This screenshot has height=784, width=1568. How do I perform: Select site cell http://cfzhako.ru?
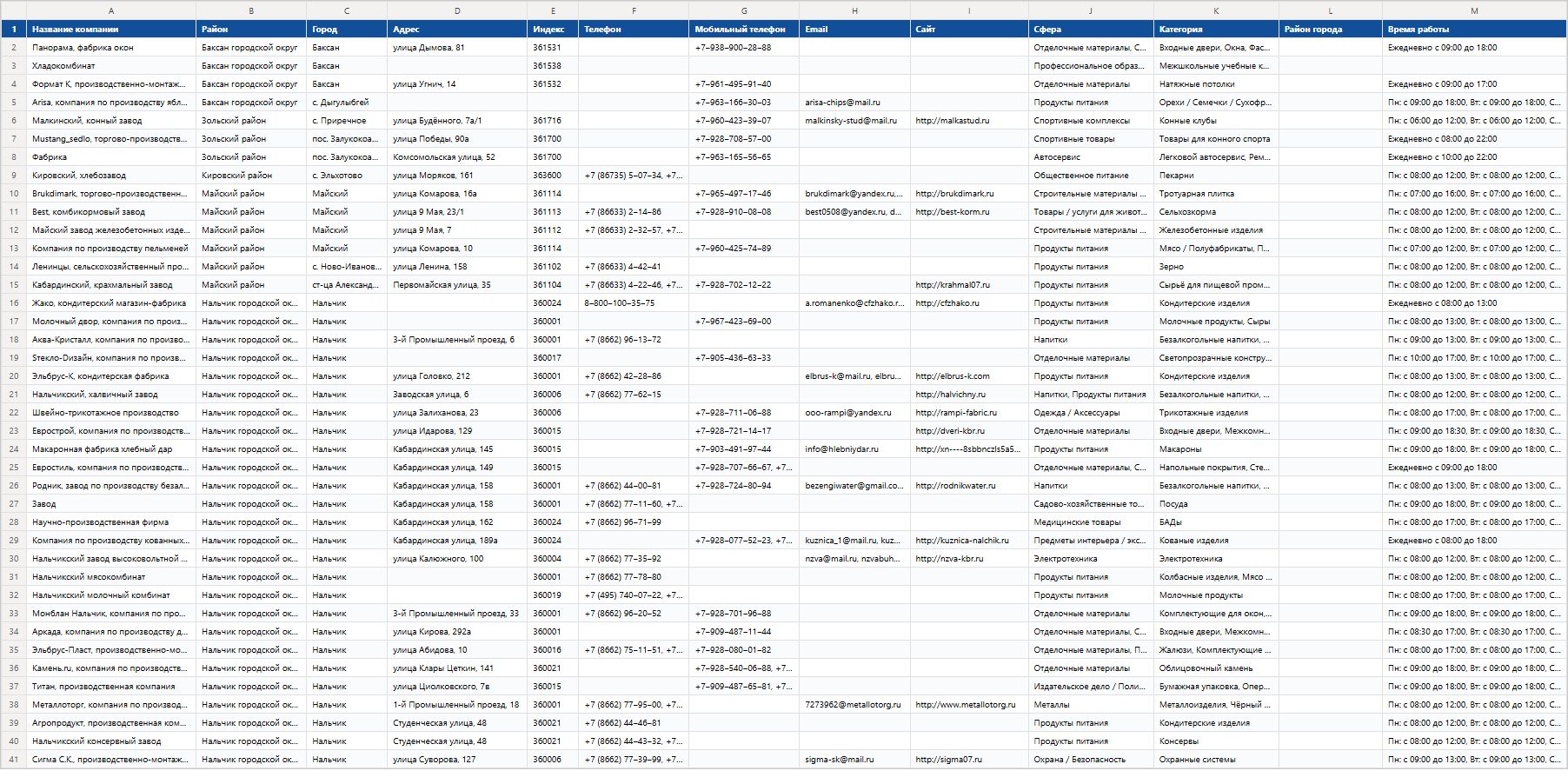[x=969, y=302]
